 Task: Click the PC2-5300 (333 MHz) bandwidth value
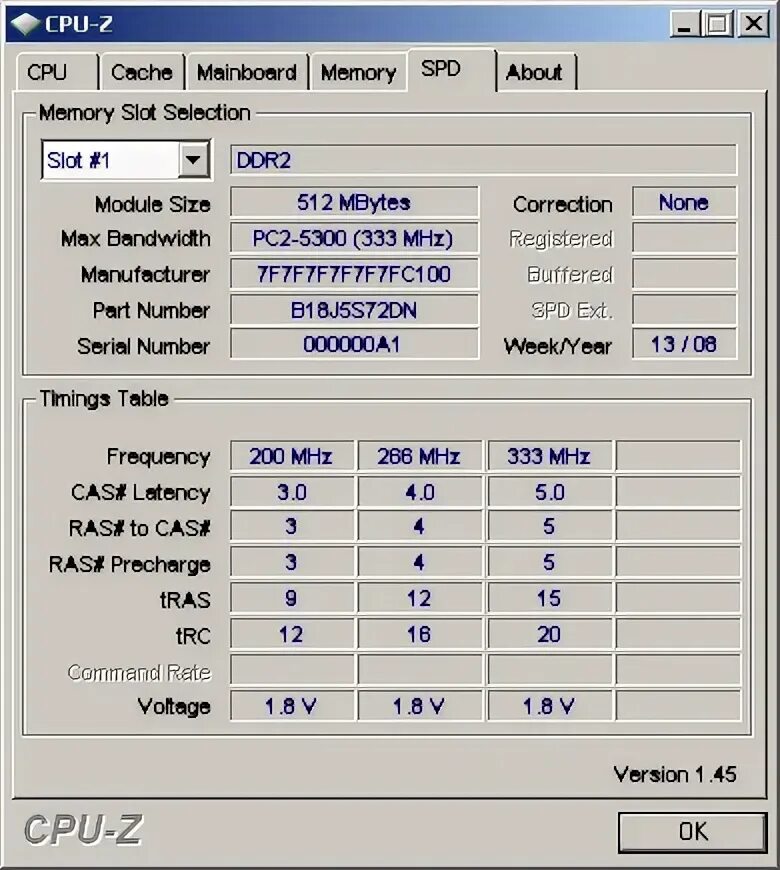point(354,239)
